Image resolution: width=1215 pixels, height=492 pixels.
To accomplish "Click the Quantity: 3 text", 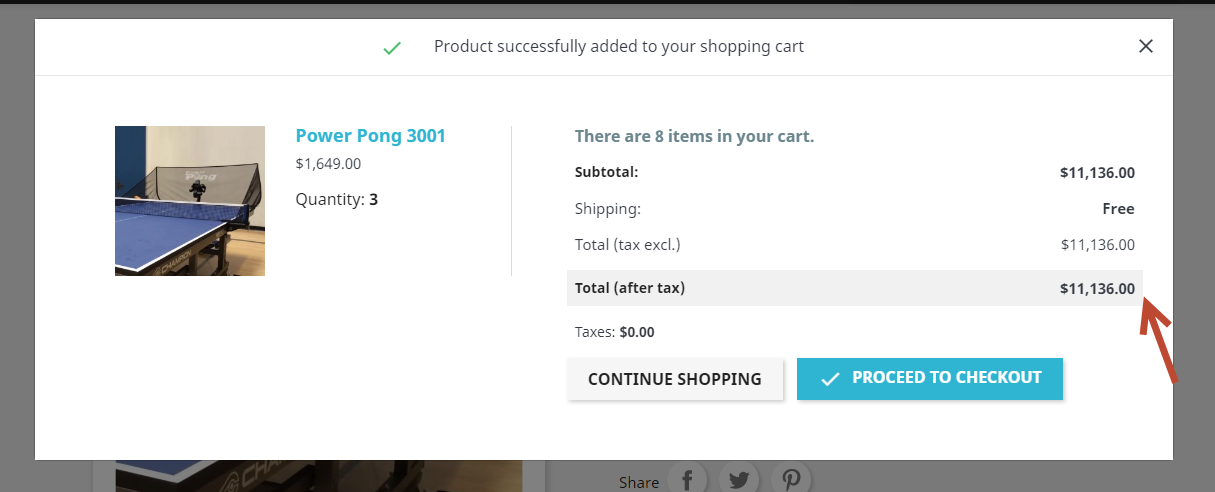I will 336,199.
